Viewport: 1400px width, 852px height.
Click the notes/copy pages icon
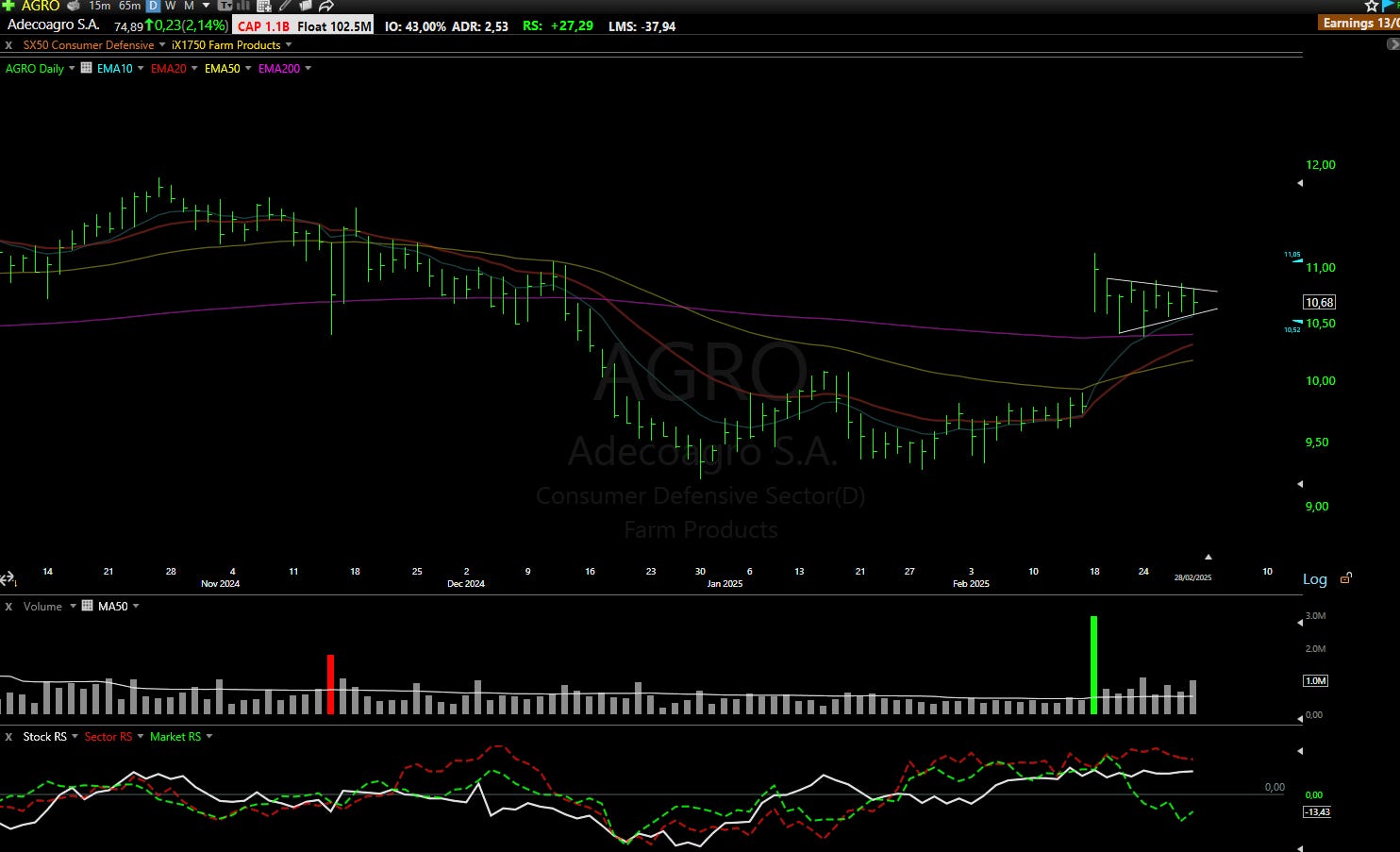(x=305, y=6)
